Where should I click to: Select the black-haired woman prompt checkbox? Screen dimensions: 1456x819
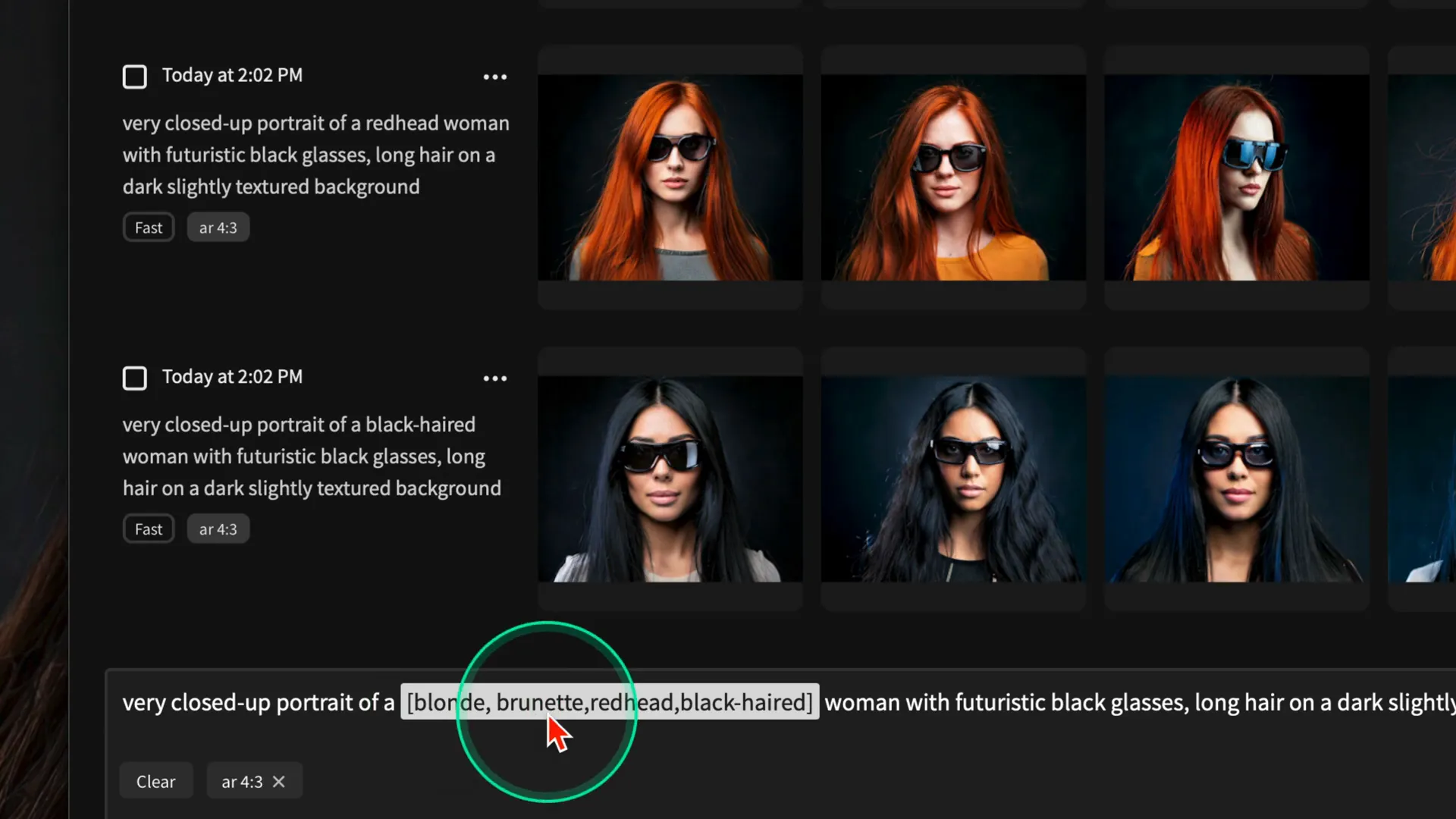pyautogui.click(x=135, y=378)
